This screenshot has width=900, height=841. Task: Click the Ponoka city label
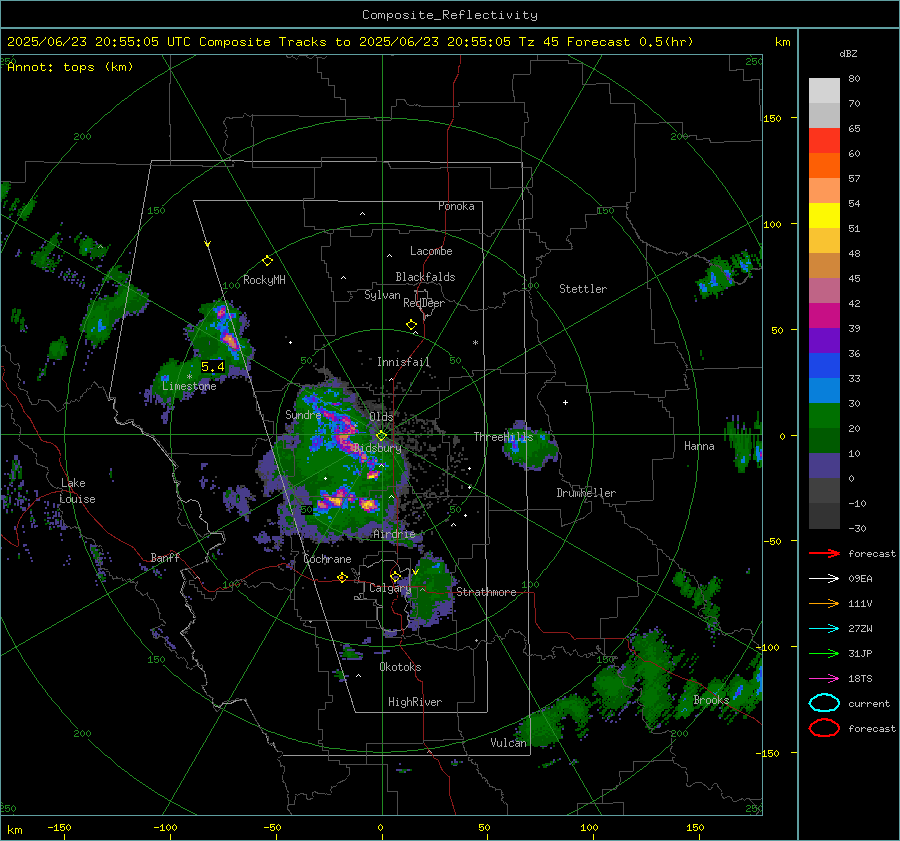[x=456, y=206]
